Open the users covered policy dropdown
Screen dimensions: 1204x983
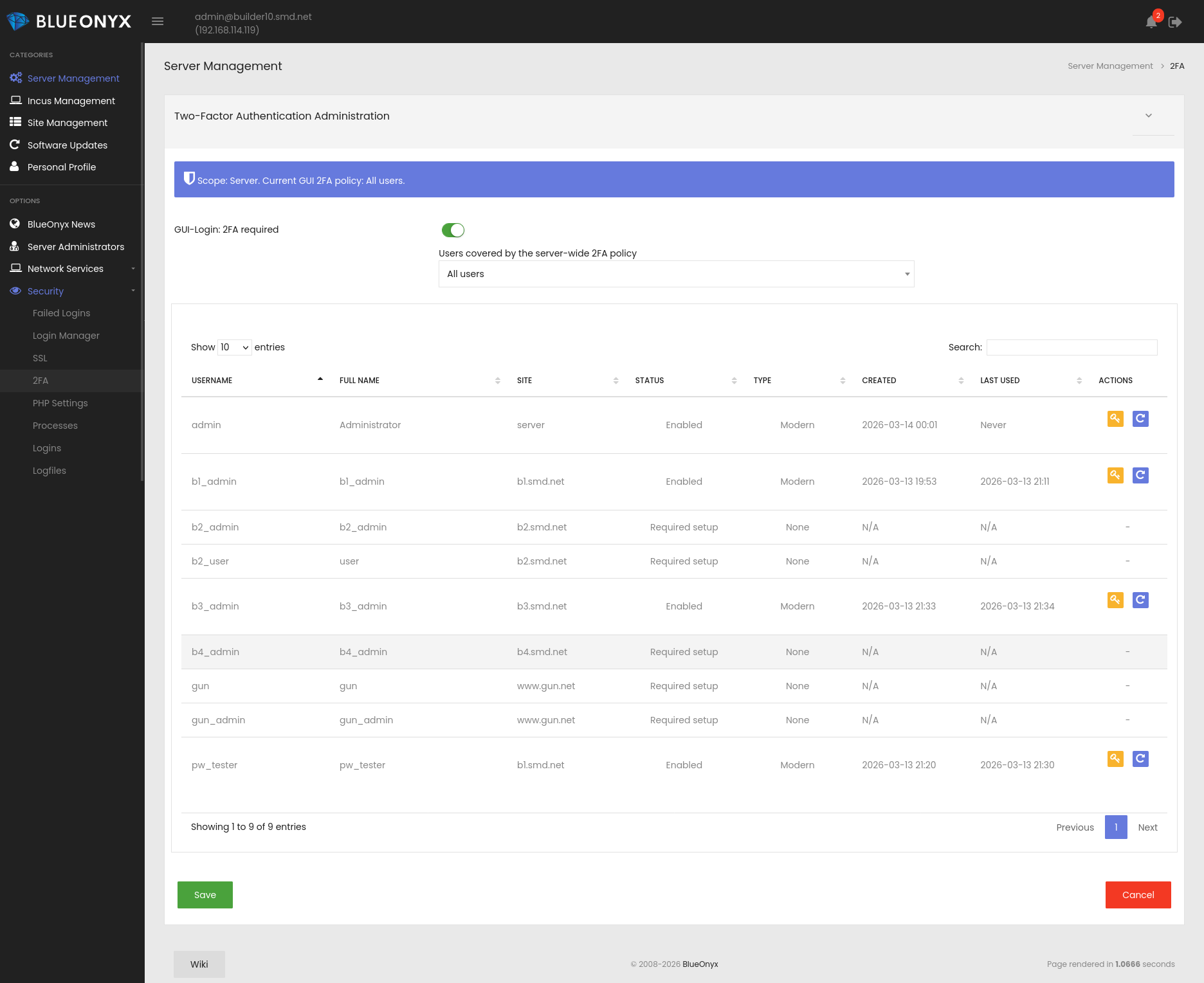click(676, 274)
